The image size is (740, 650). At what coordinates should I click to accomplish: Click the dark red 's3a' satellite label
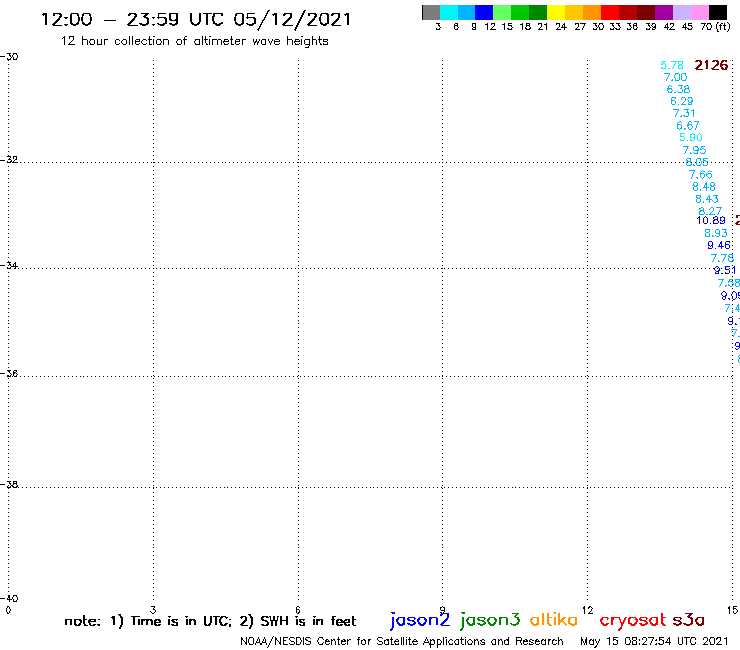pyautogui.click(x=689, y=620)
